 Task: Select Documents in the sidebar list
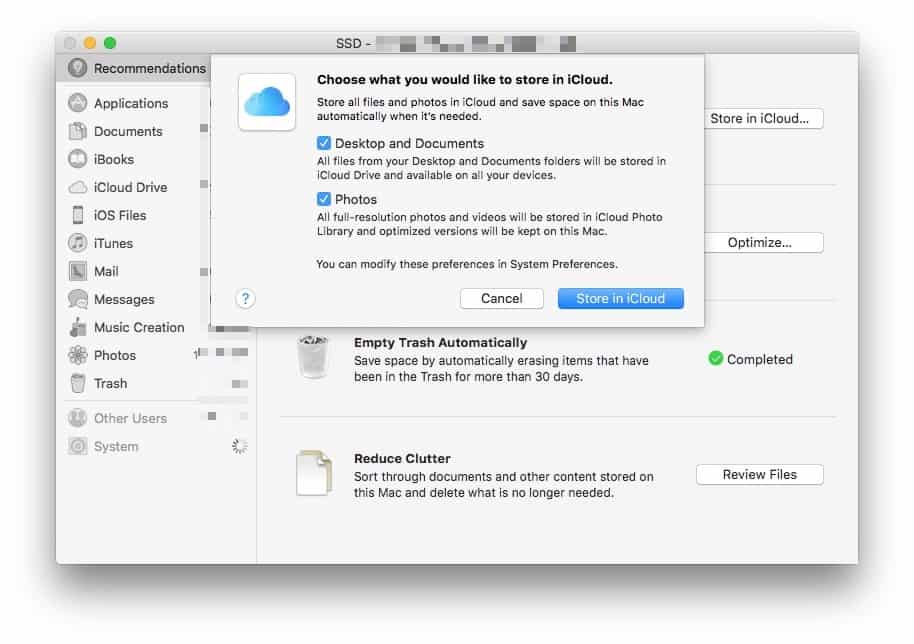[x=128, y=131]
